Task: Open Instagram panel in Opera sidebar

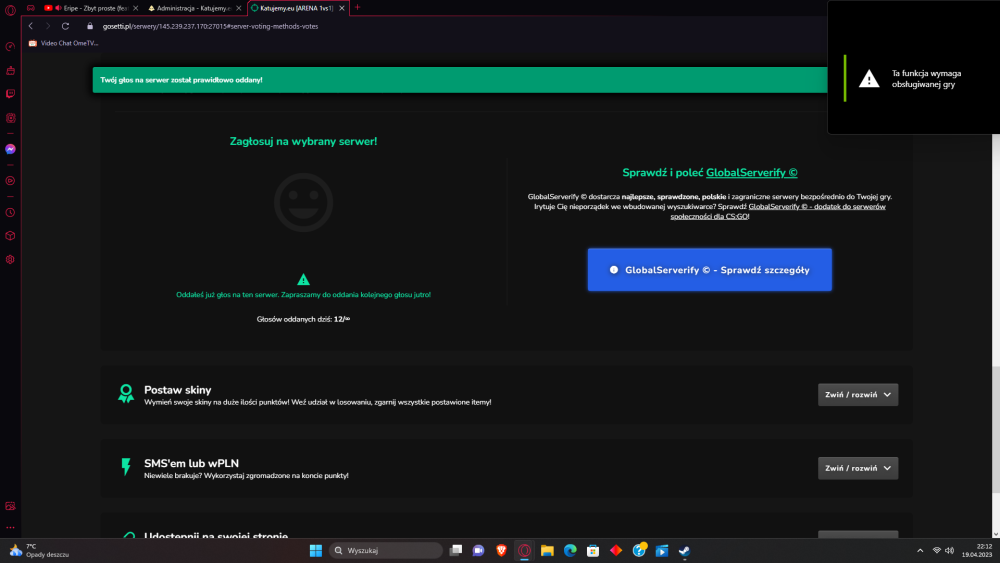Action: pyautogui.click(x=10, y=118)
